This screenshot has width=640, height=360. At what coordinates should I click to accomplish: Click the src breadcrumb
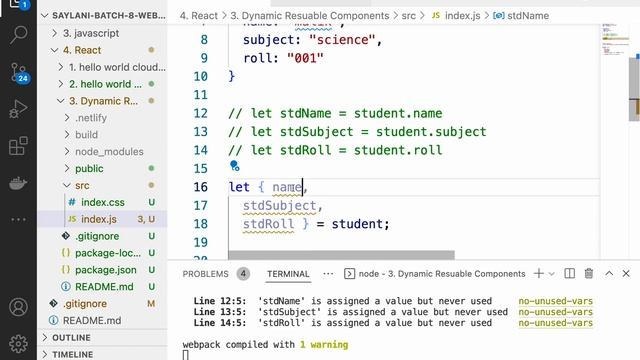point(409,16)
